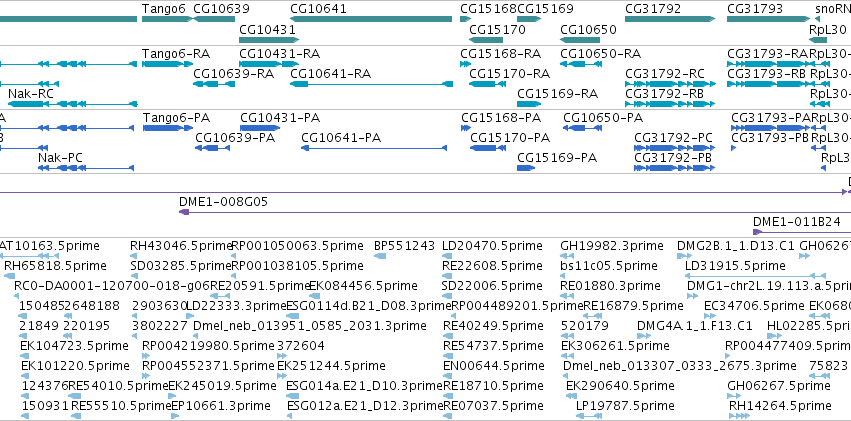Open protein Nak-PC
This screenshot has height=421, width=851.
[x=60, y=158]
